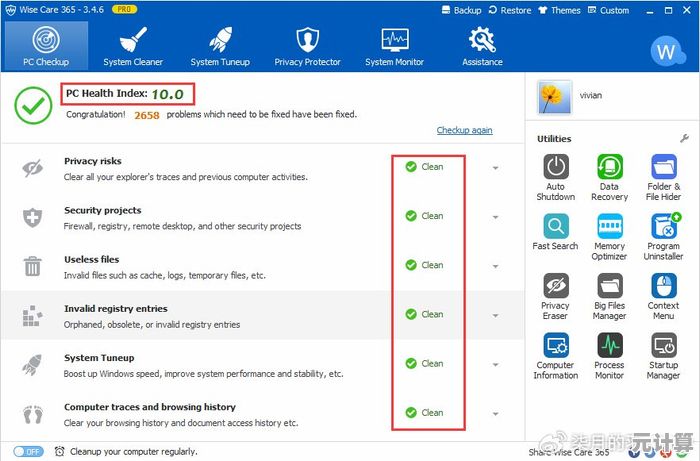Open the Assistance tab
The width and height of the screenshot is (700, 461).
pos(482,46)
